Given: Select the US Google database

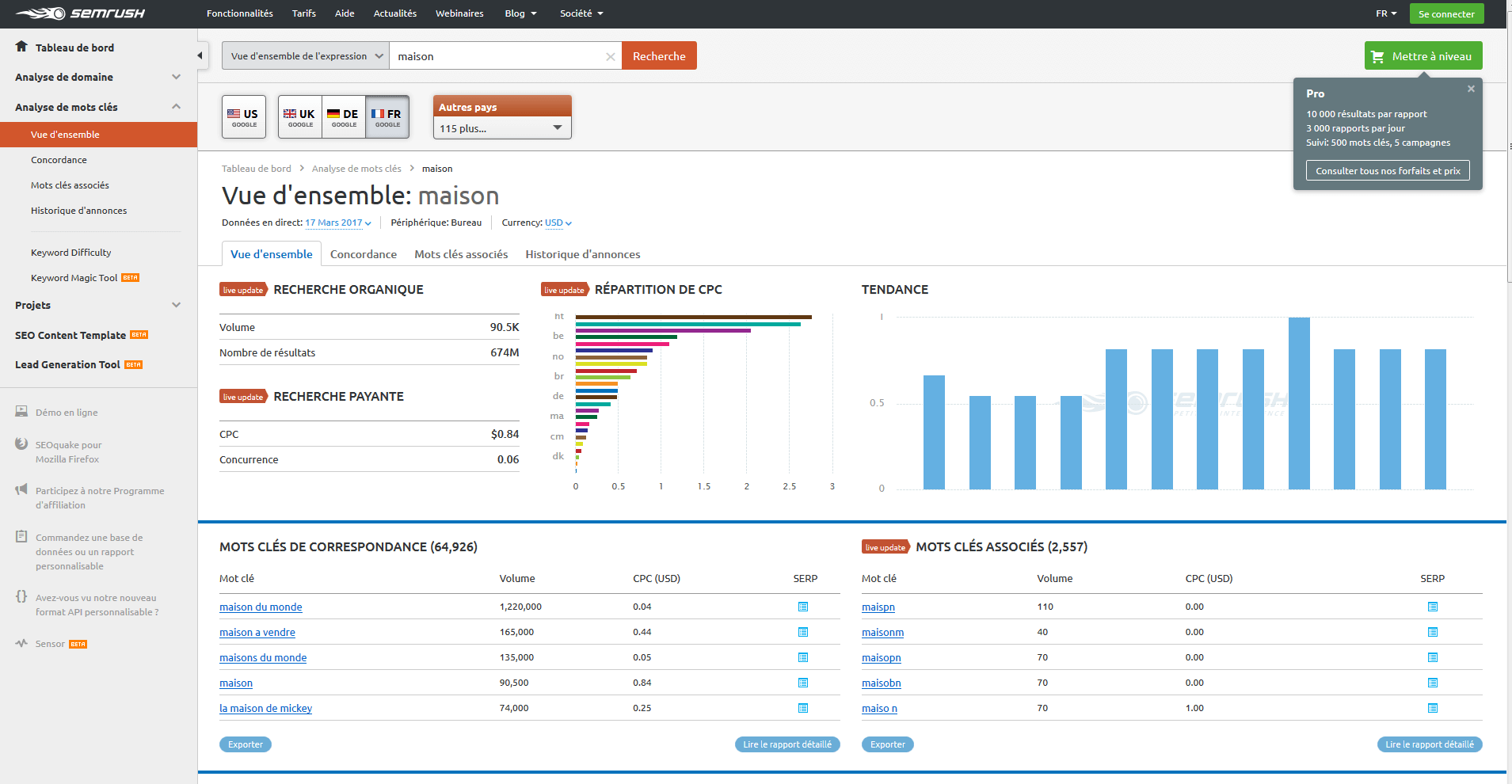Looking at the screenshot, I should coord(244,117).
